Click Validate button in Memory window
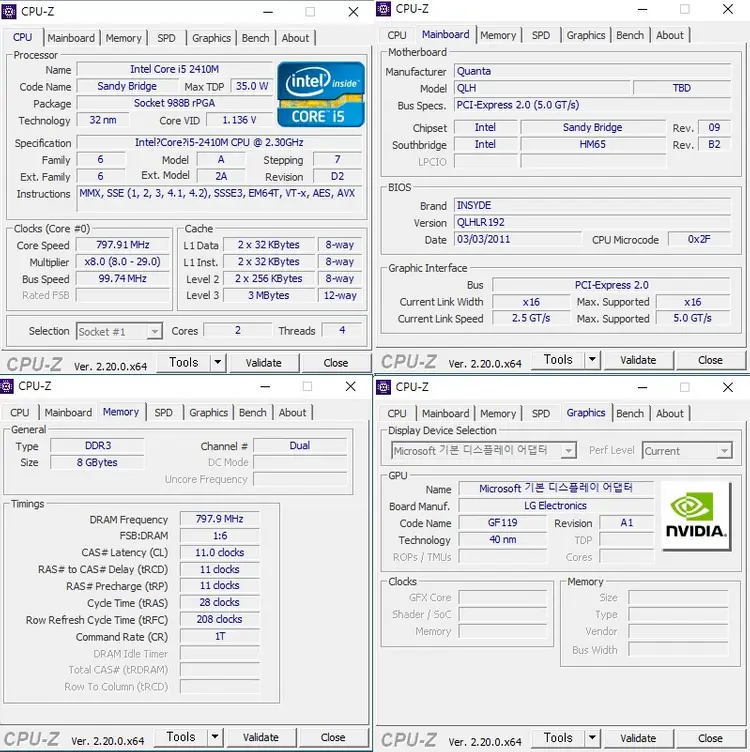The image size is (750, 752). [260, 737]
